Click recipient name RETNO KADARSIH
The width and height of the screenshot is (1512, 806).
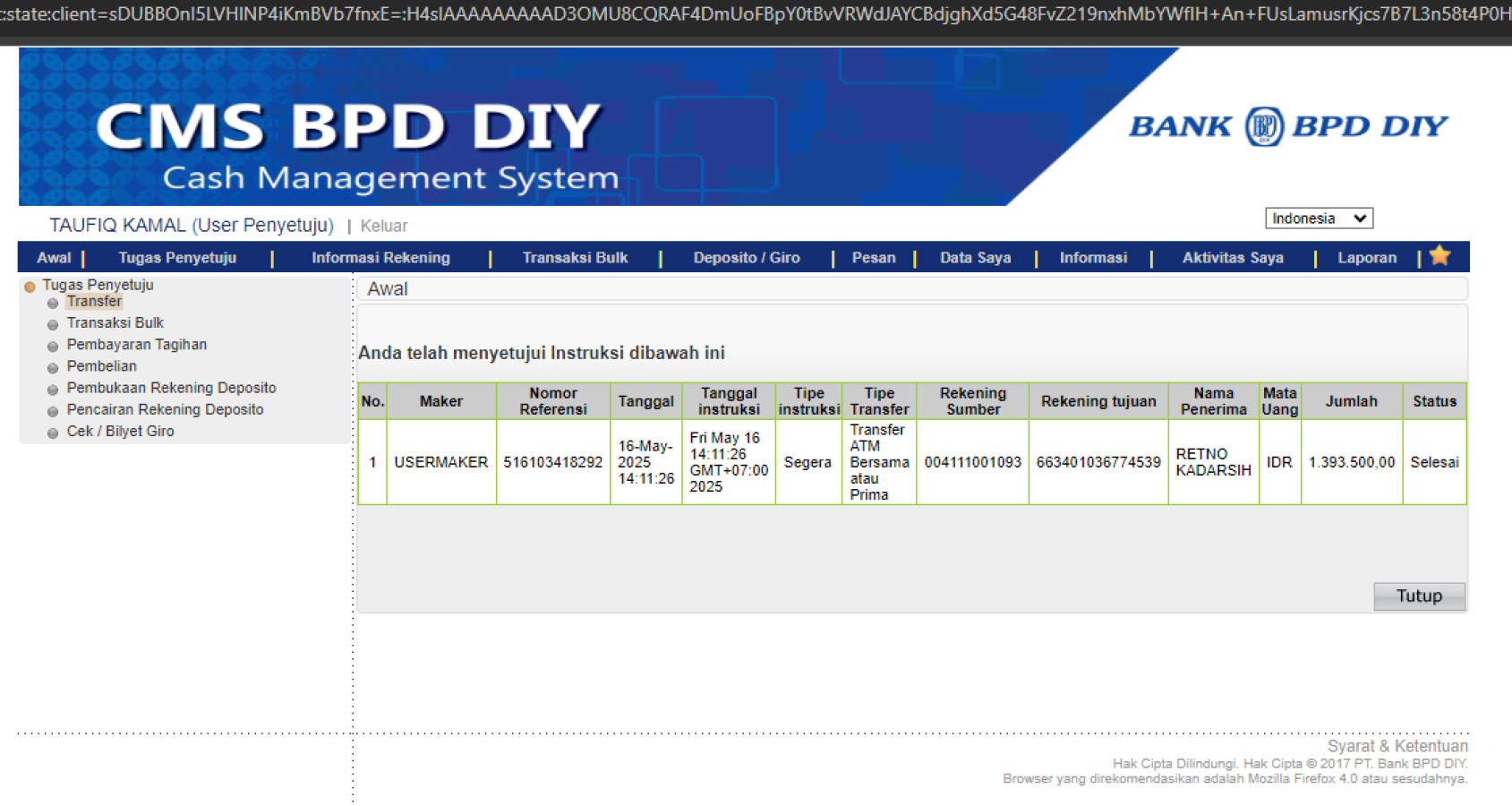point(1213,462)
